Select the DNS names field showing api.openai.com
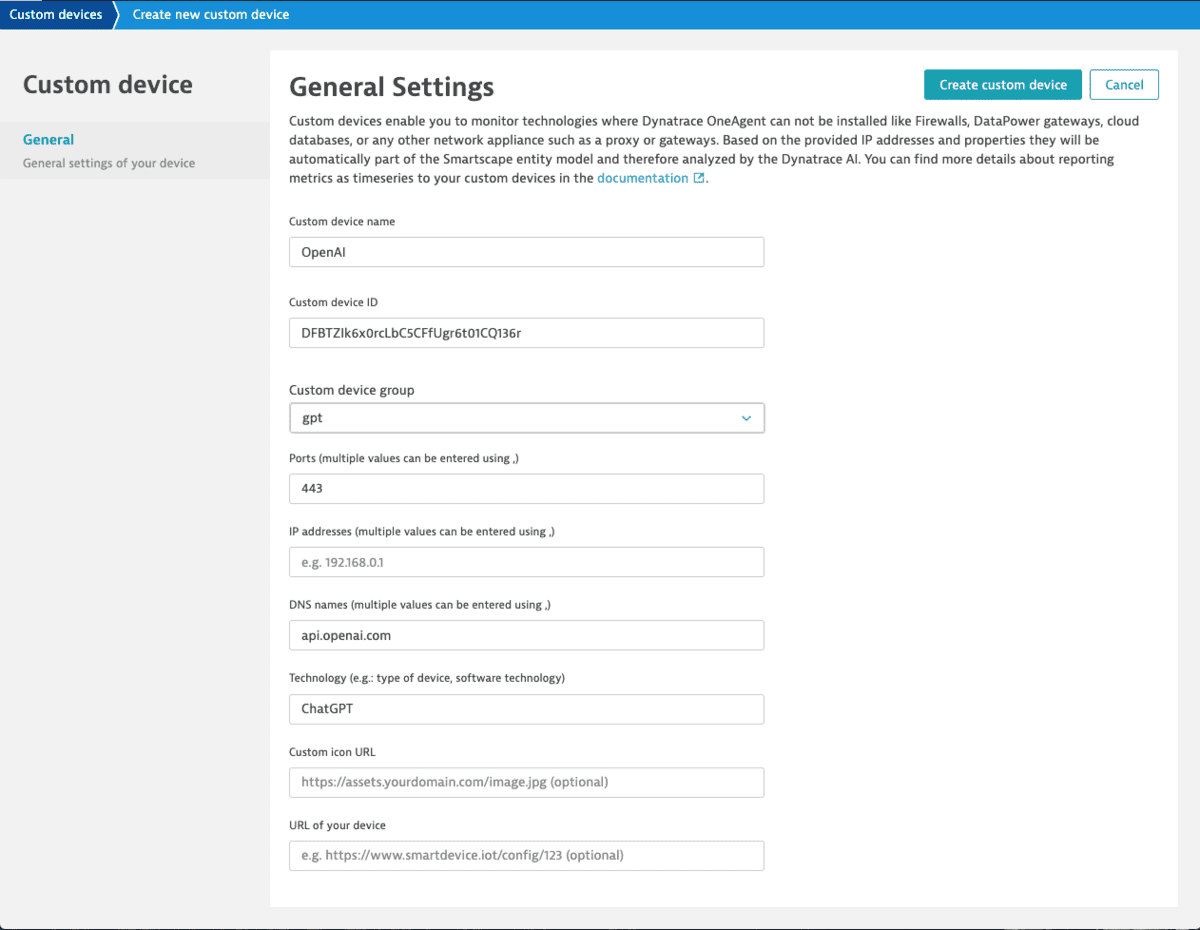The image size is (1200, 930). click(527, 635)
